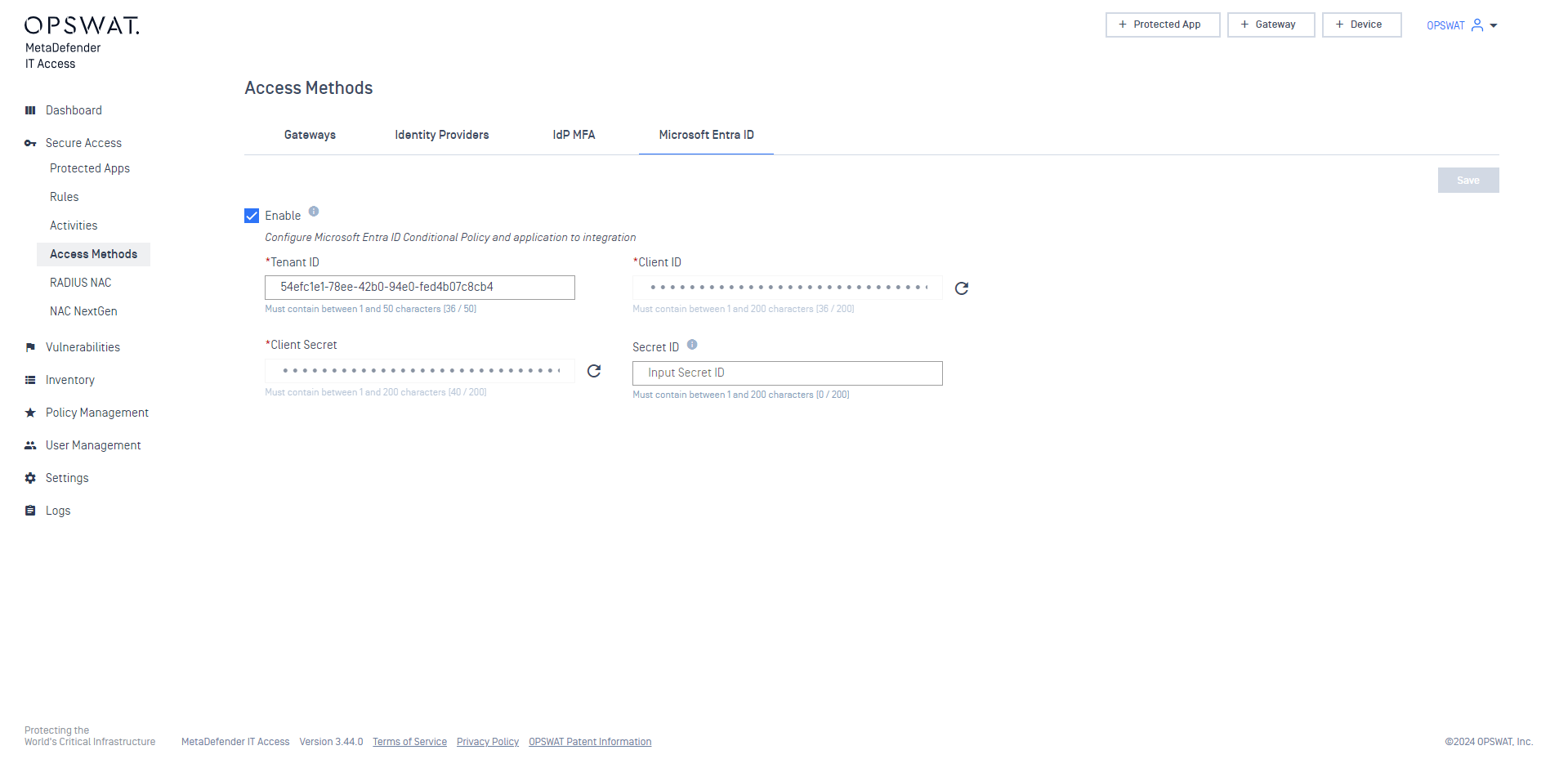This screenshot has width=1568, height=768.
Task: Open RADIUS NAC in sidebar
Action: point(80,283)
